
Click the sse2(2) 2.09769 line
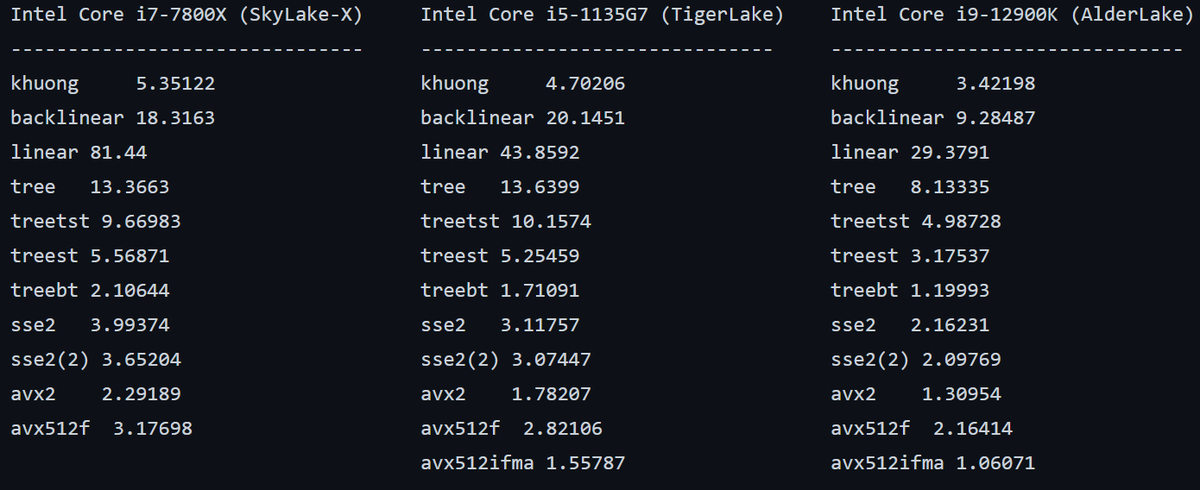click(x=916, y=360)
